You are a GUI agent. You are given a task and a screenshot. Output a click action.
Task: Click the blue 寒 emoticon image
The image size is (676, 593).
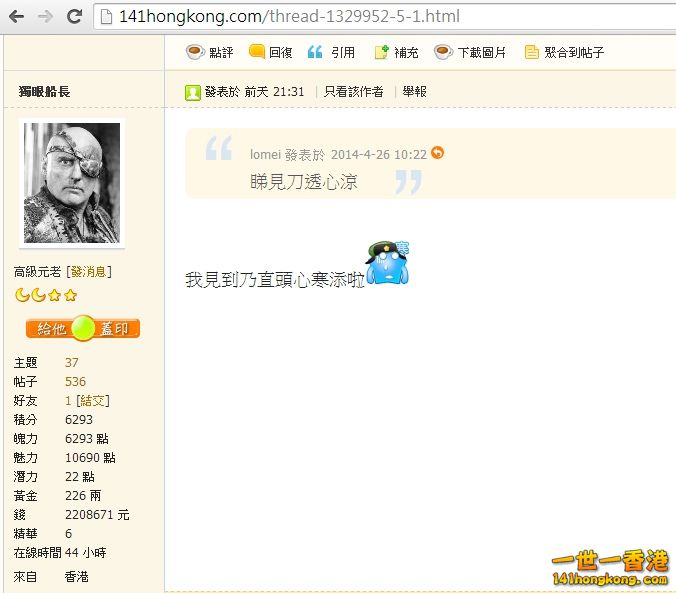click(x=388, y=263)
